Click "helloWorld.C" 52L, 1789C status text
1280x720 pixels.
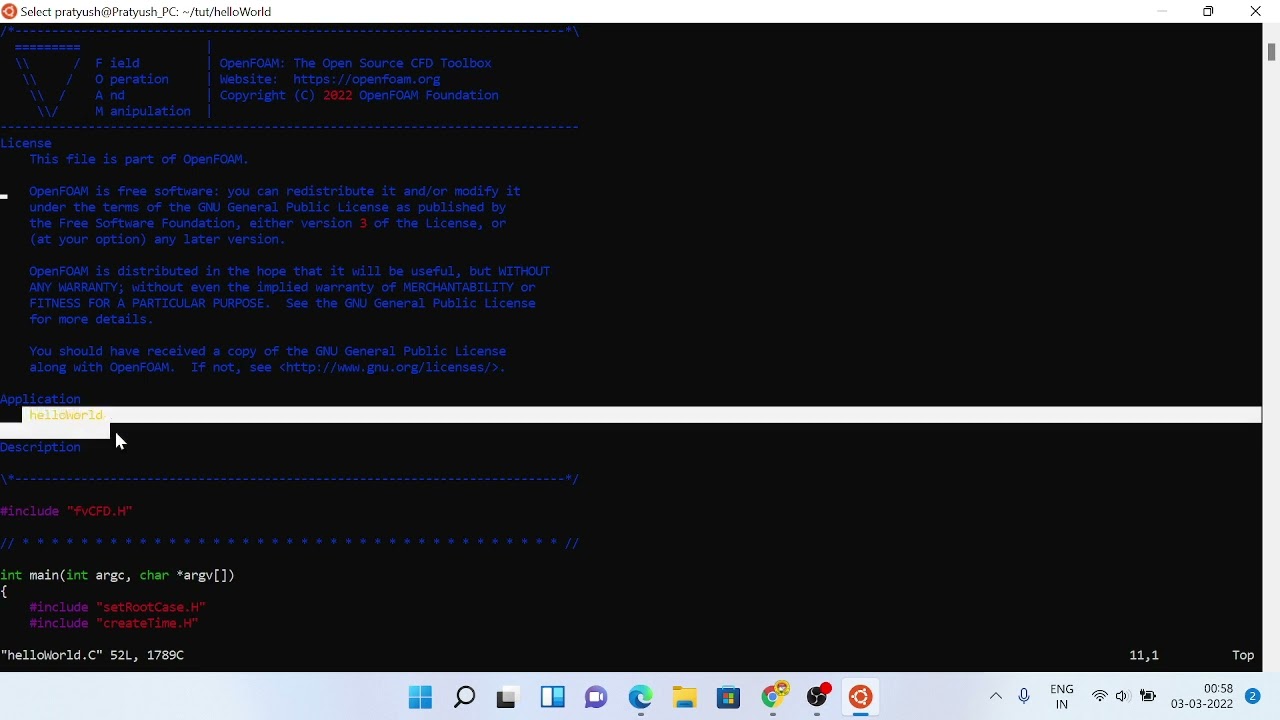pyautogui.click(x=92, y=655)
